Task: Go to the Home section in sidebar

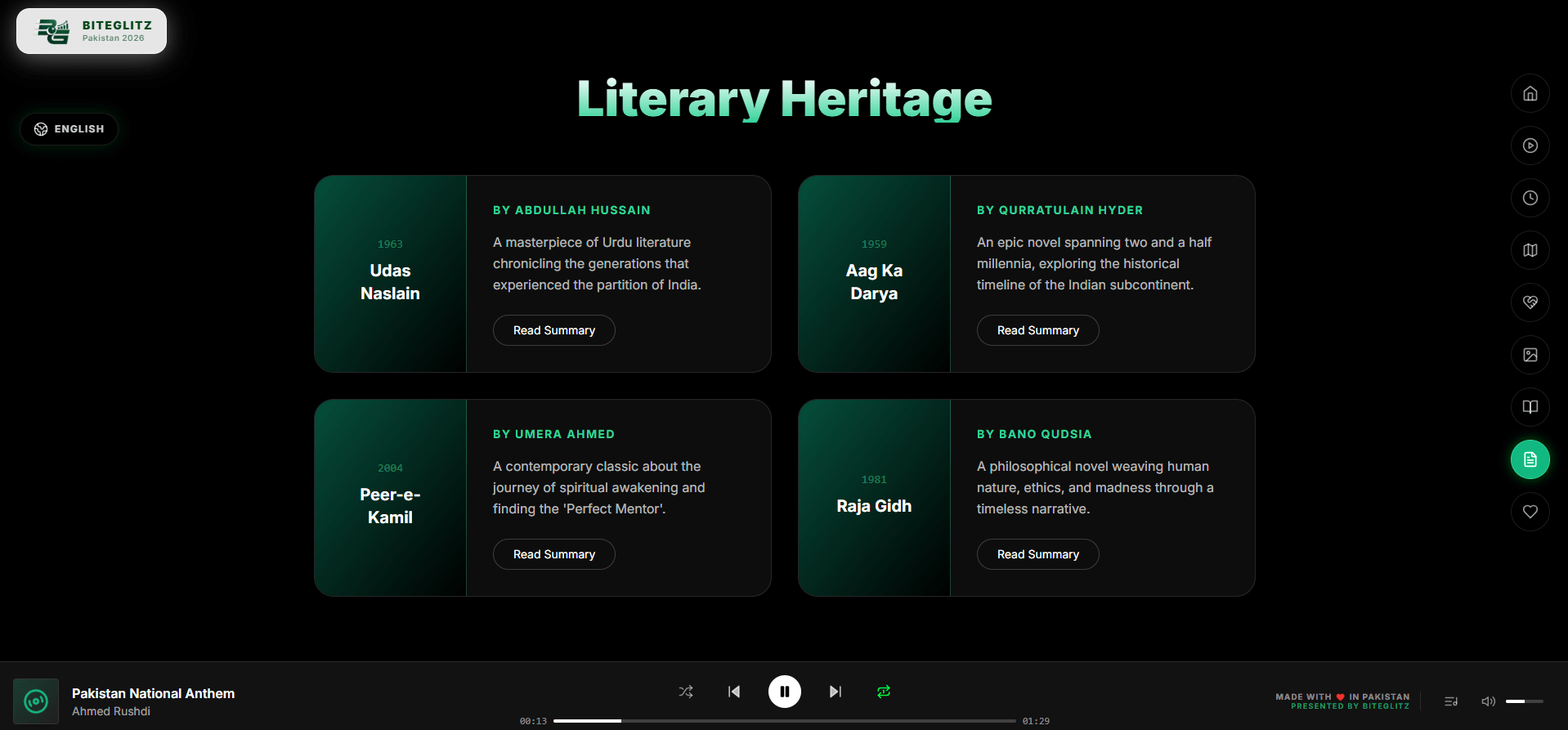Action: coord(1530,93)
